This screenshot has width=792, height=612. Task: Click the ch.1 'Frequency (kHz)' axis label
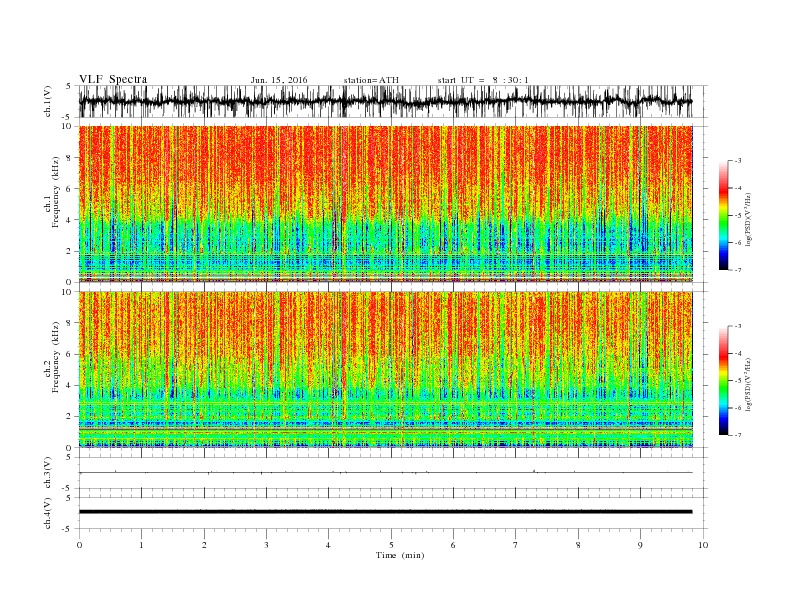click(56, 192)
